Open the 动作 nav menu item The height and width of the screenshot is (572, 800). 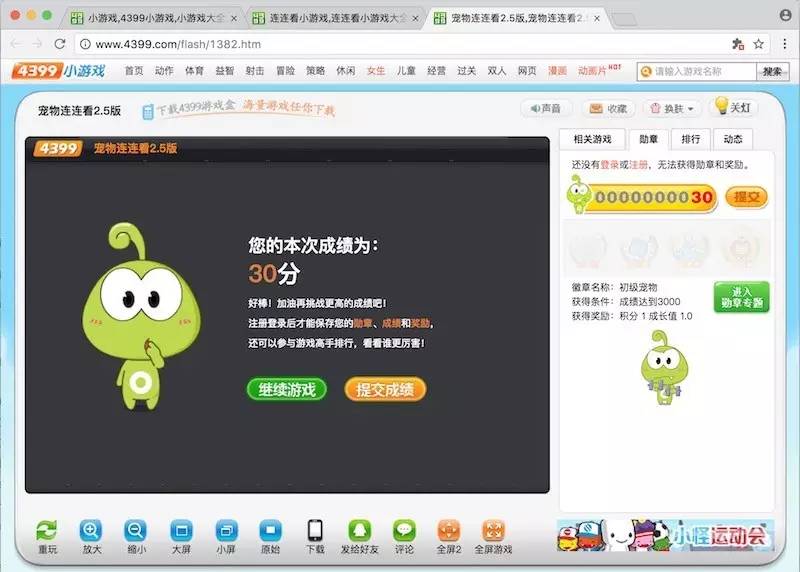click(164, 71)
